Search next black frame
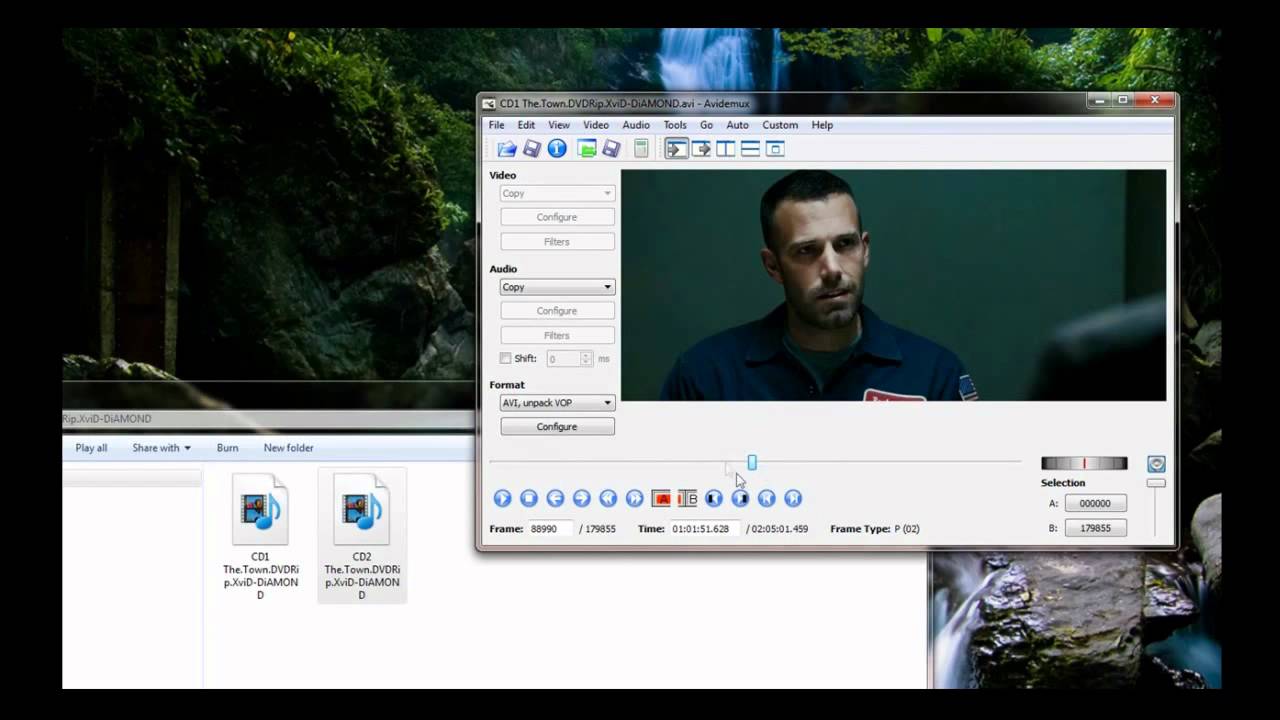The width and height of the screenshot is (1280, 720). pos(740,498)
